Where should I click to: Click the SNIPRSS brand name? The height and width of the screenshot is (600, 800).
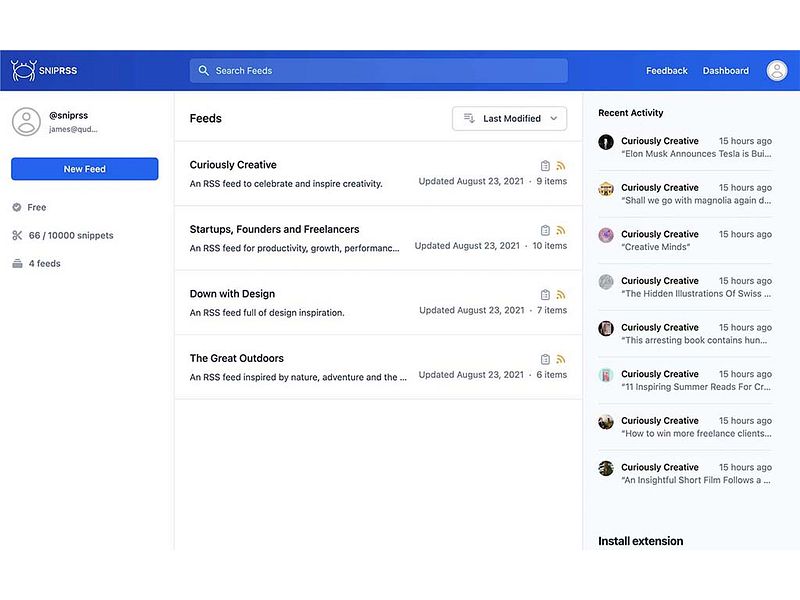pos(58,70)
